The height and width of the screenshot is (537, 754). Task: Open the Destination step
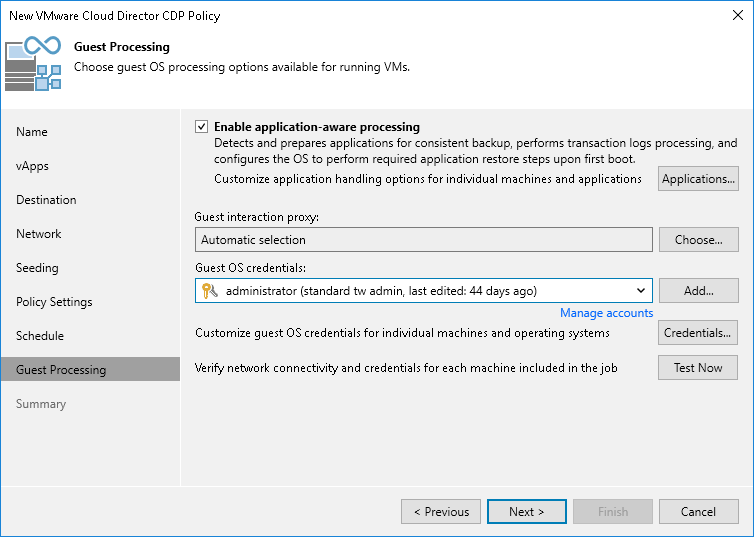pyautogui.click(x=46, y=200)
